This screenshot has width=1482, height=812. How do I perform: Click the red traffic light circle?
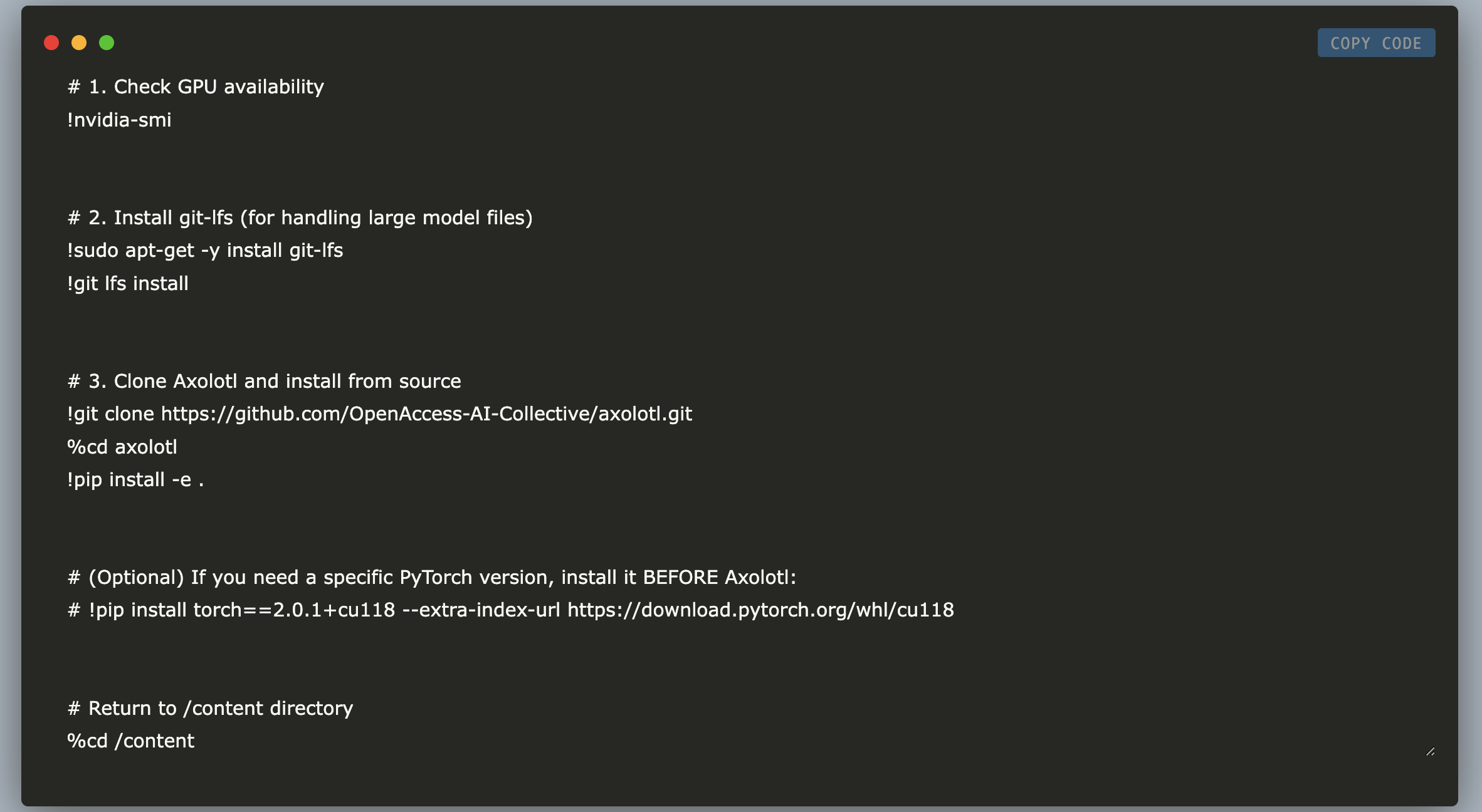pyautogui.click(x=51, y=42)
